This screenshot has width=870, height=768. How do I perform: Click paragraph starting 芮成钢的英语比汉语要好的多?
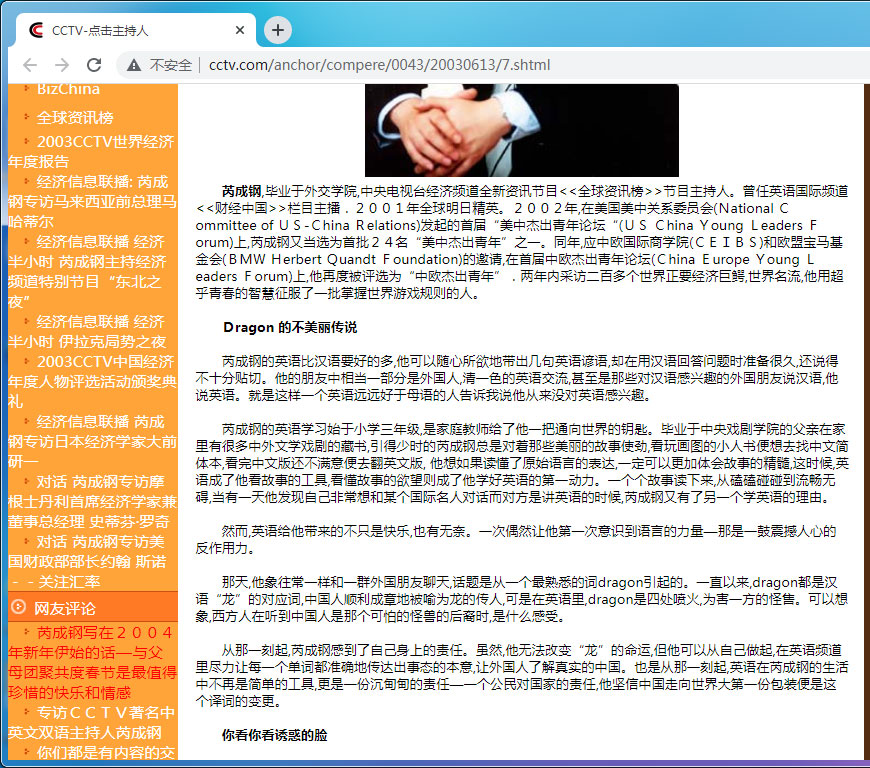517,378
